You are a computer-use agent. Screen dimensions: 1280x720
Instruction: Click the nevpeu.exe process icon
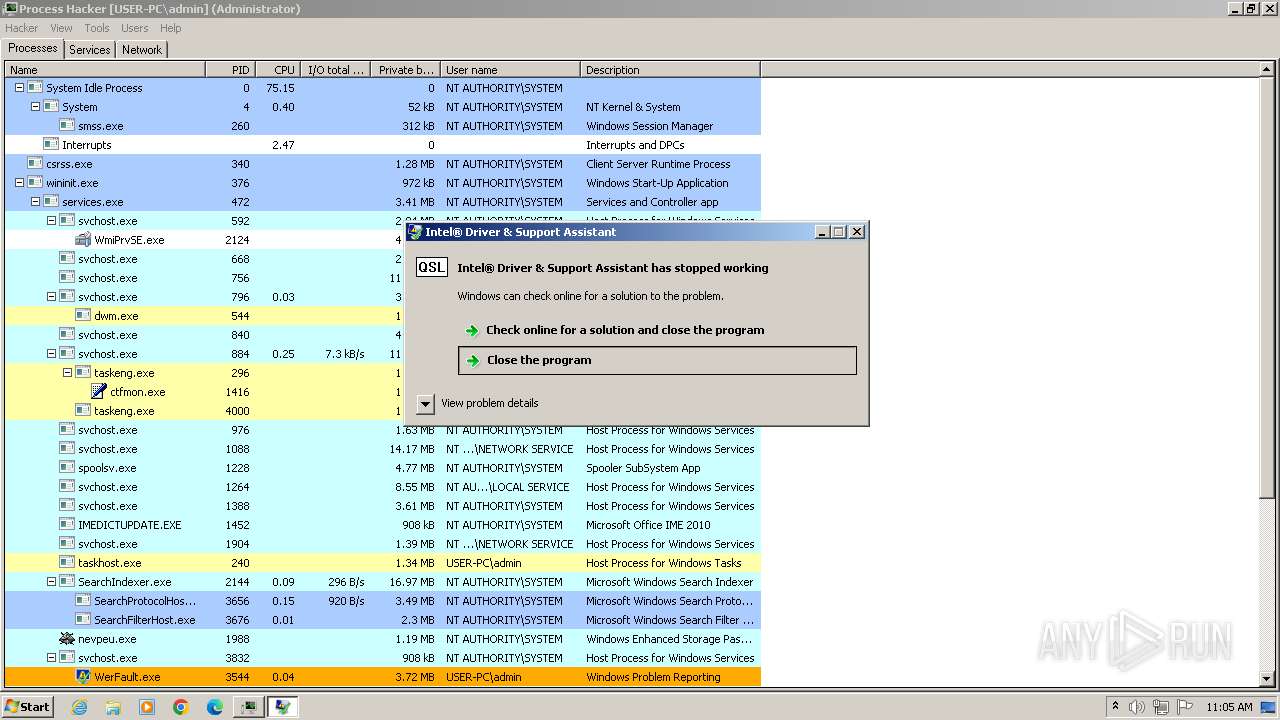click(67, 639)
